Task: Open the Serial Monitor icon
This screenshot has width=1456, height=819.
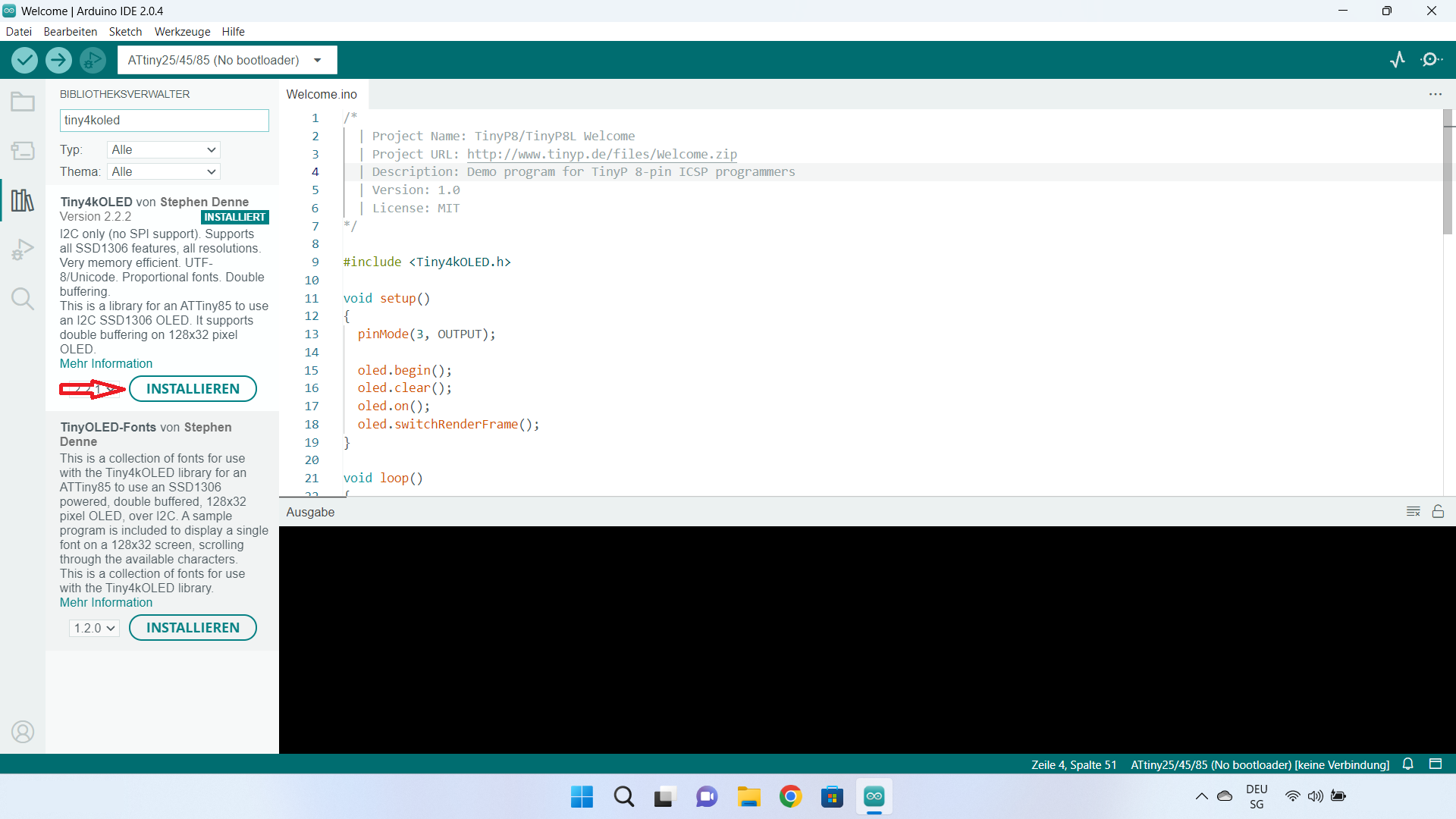Action: click(1431, 60)
